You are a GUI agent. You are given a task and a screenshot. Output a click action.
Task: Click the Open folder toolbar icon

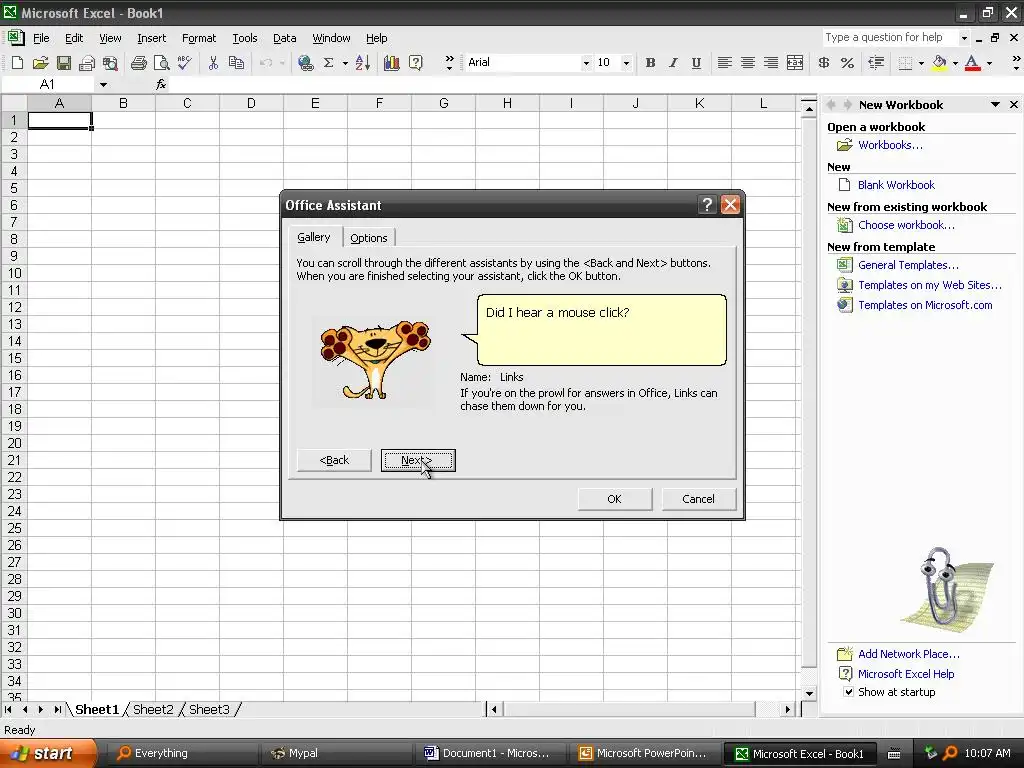[40, 63]
